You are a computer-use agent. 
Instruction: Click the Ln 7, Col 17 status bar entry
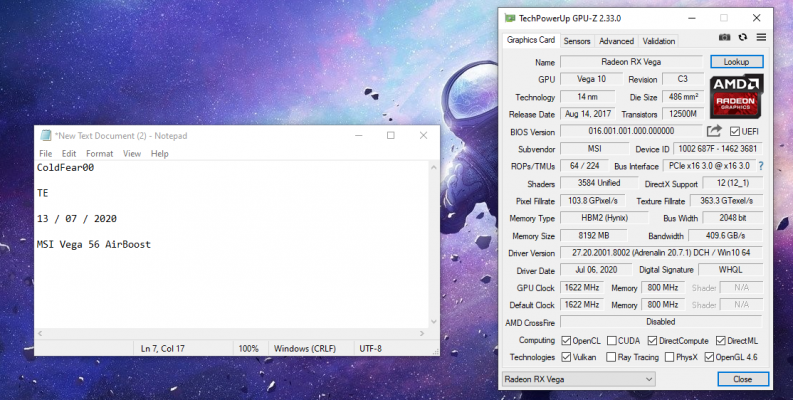162,348
